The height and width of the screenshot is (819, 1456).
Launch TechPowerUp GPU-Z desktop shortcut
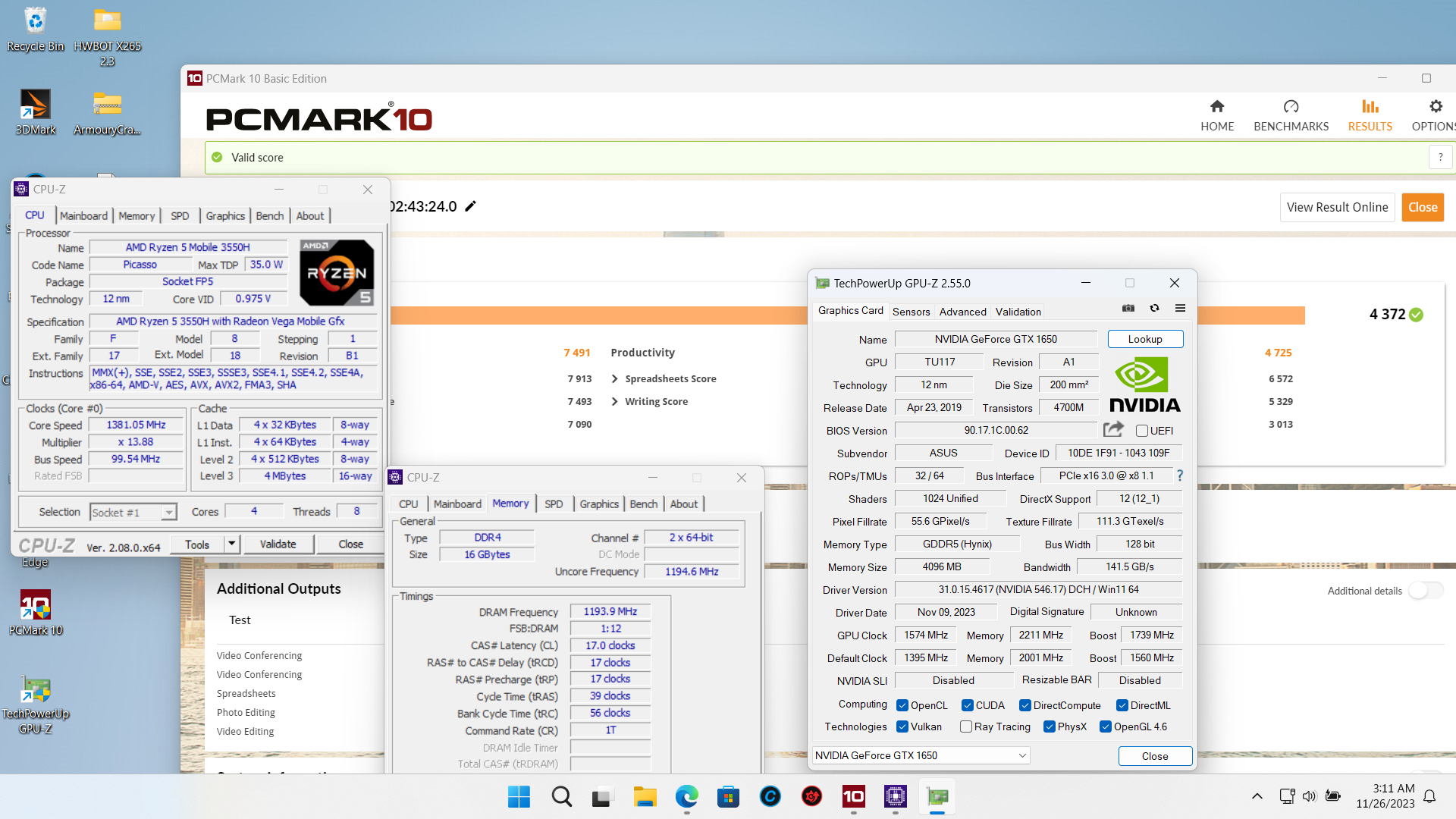point(35,704)
